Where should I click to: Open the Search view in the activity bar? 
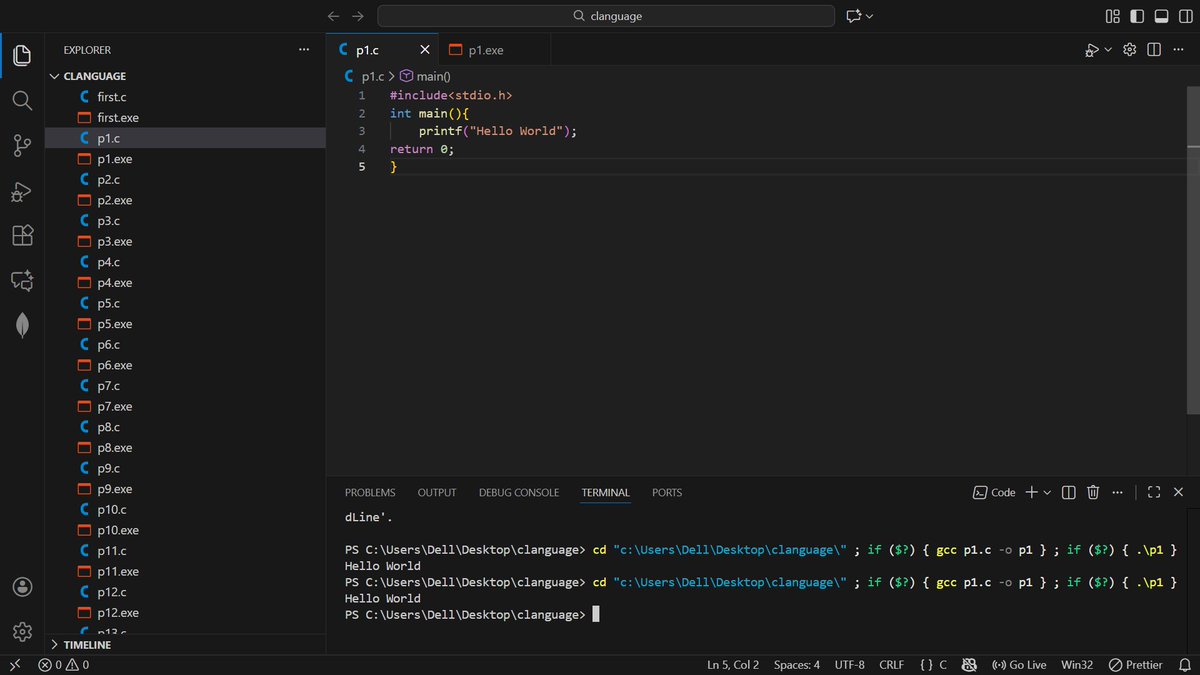pos(21,99)
